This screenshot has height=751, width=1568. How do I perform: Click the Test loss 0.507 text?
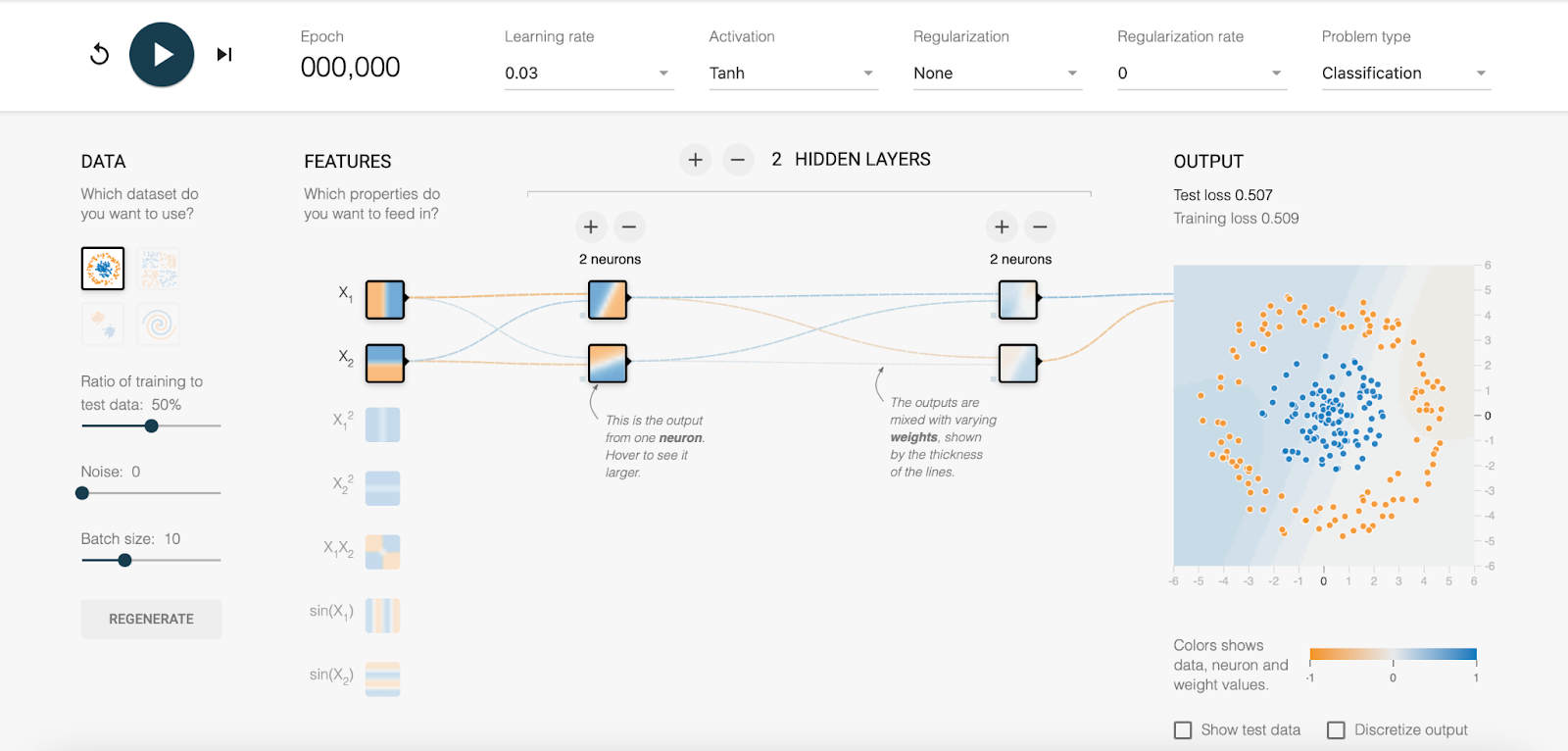coord(1223,195)
